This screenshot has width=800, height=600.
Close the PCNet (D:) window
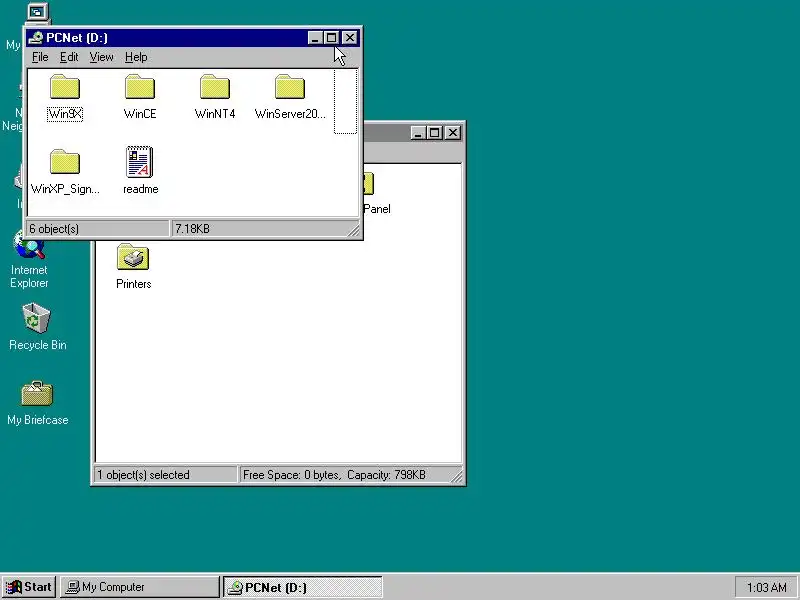point(350,38)
